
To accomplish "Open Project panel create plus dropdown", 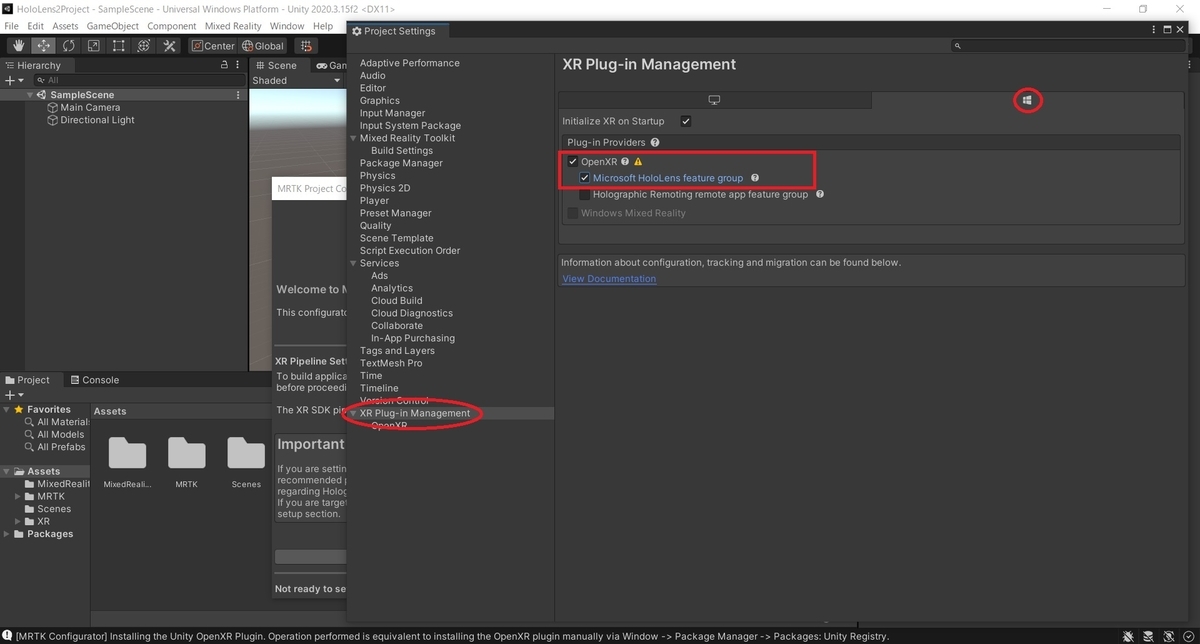I will pyautogui.click(x=14, y=395).
